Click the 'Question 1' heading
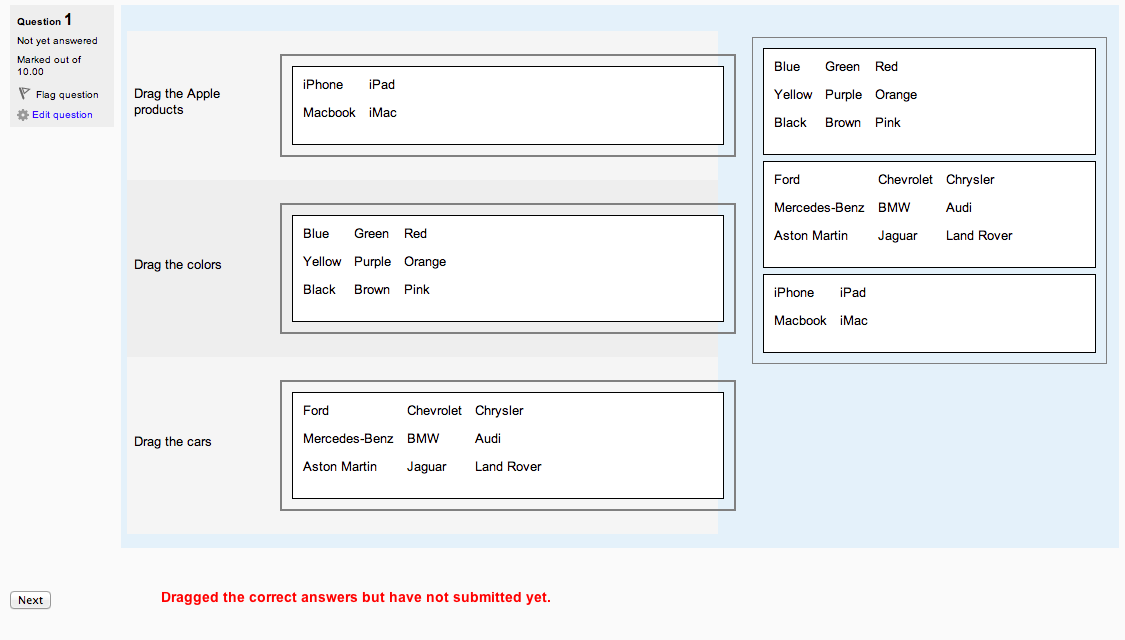 click(x=44, y=20)
